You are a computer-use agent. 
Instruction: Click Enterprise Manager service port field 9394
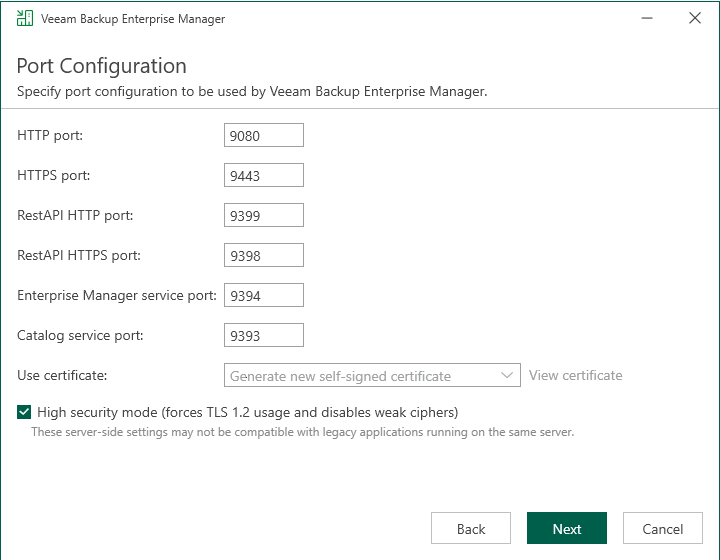click(x=263, y=296)
